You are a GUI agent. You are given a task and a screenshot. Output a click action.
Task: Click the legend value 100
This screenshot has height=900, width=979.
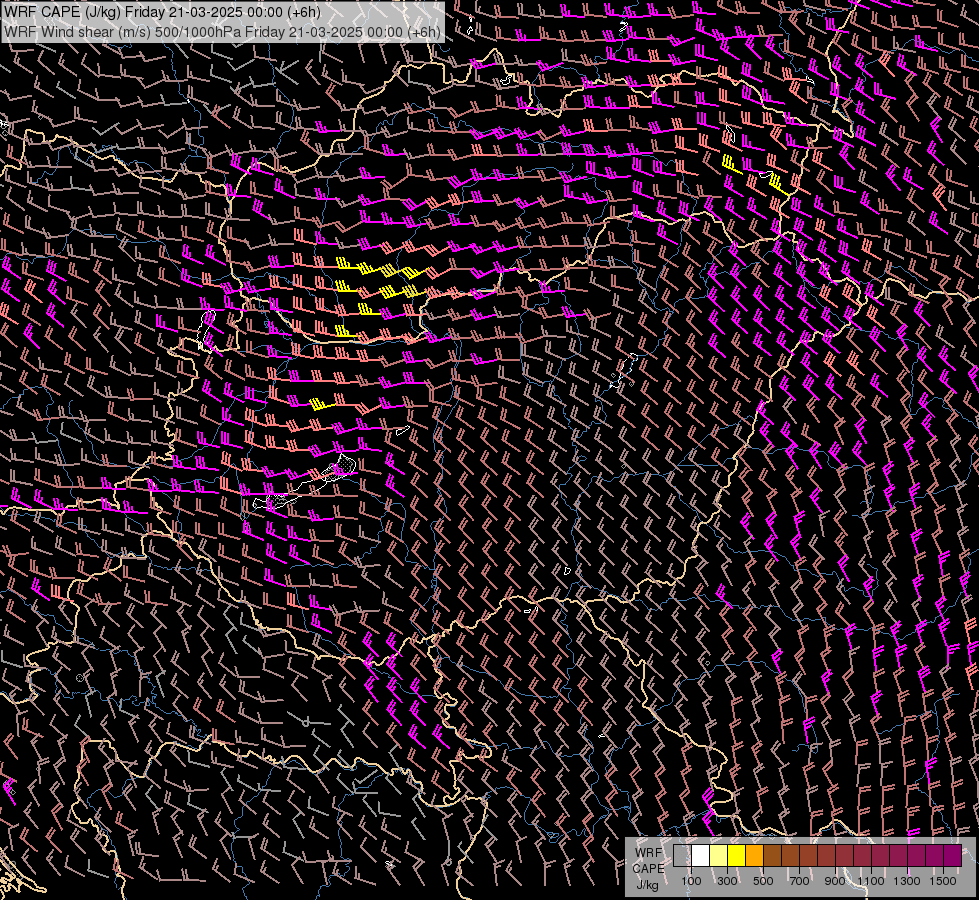pyautogui.click(x=691, y=881)
